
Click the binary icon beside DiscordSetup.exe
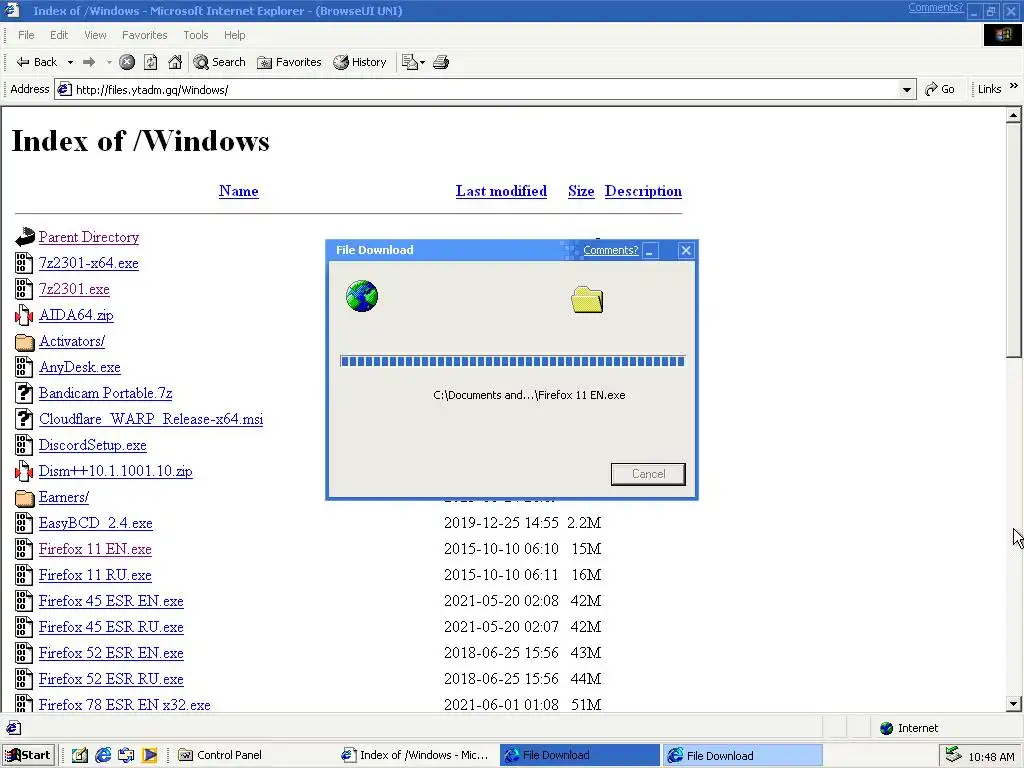tap(24, 445)
